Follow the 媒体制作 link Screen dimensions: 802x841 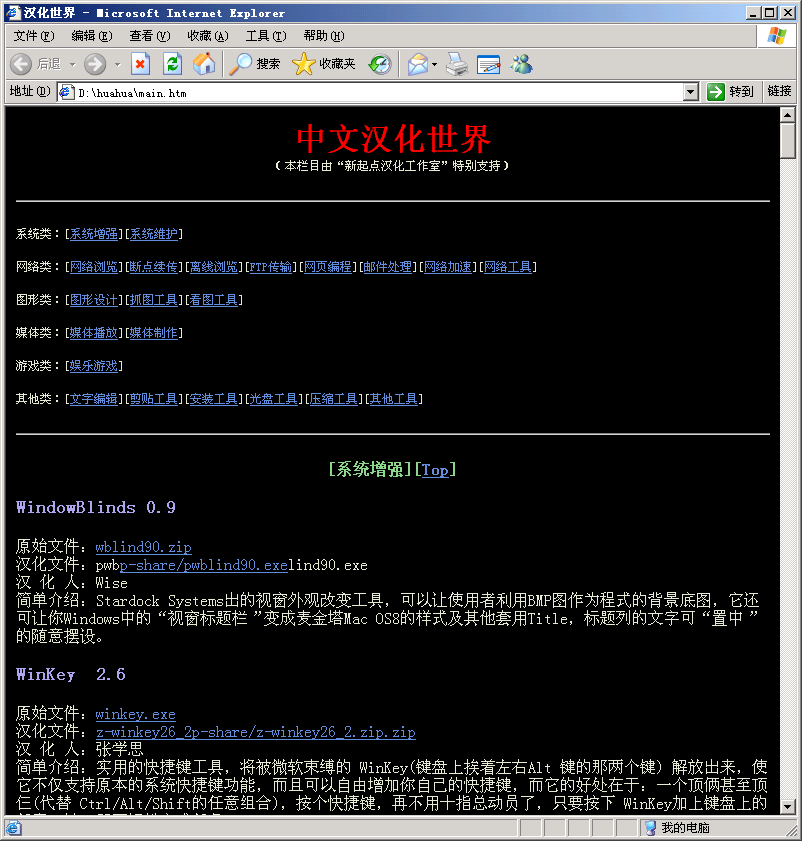click(154, 333)
